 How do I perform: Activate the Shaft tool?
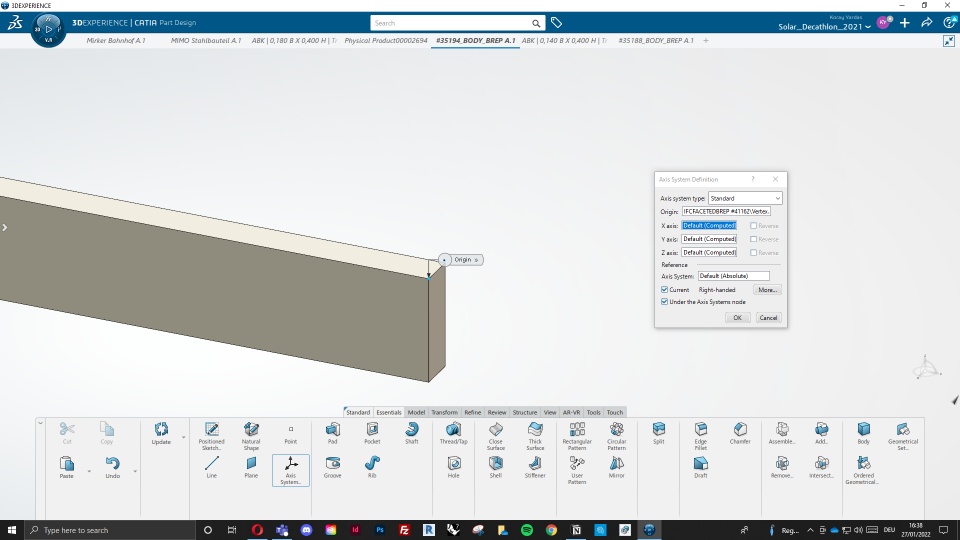[x=411, y=430]
